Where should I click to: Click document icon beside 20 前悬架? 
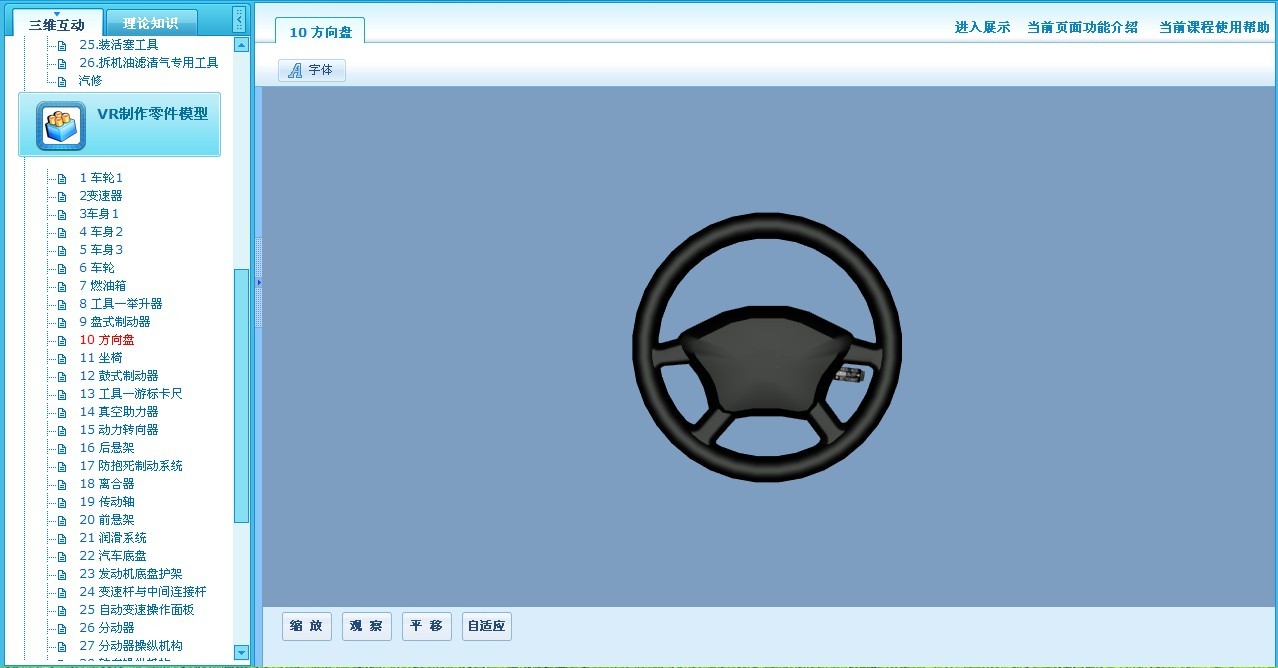point(62,520)
